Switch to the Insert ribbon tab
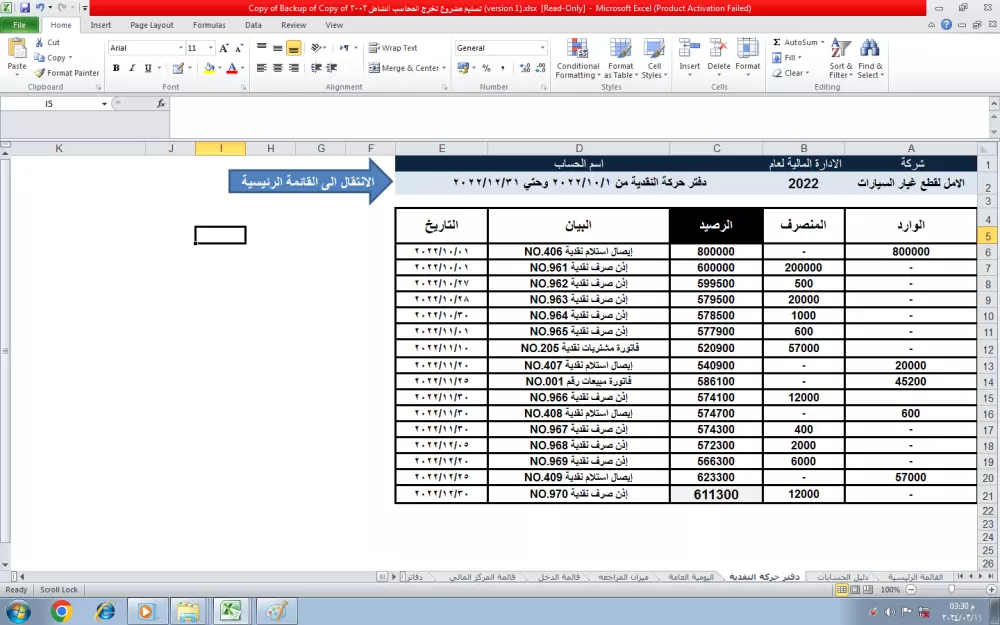The width and height of the screenshot is (1000, 625). coord(100,25)
